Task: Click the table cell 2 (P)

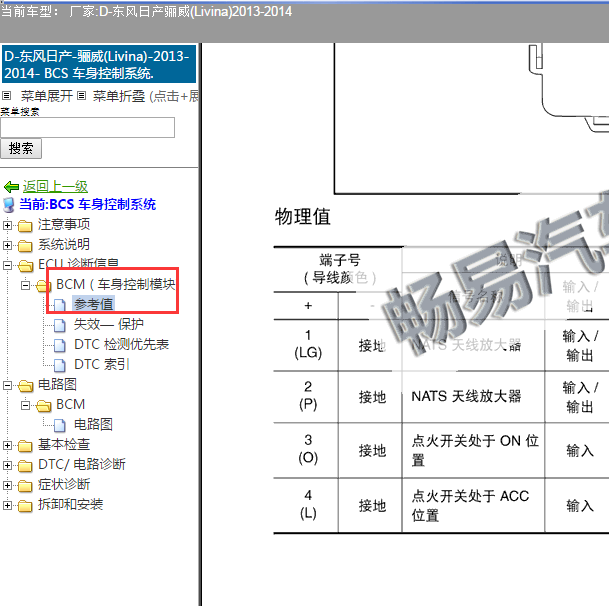Action: (x=308, y=396)
